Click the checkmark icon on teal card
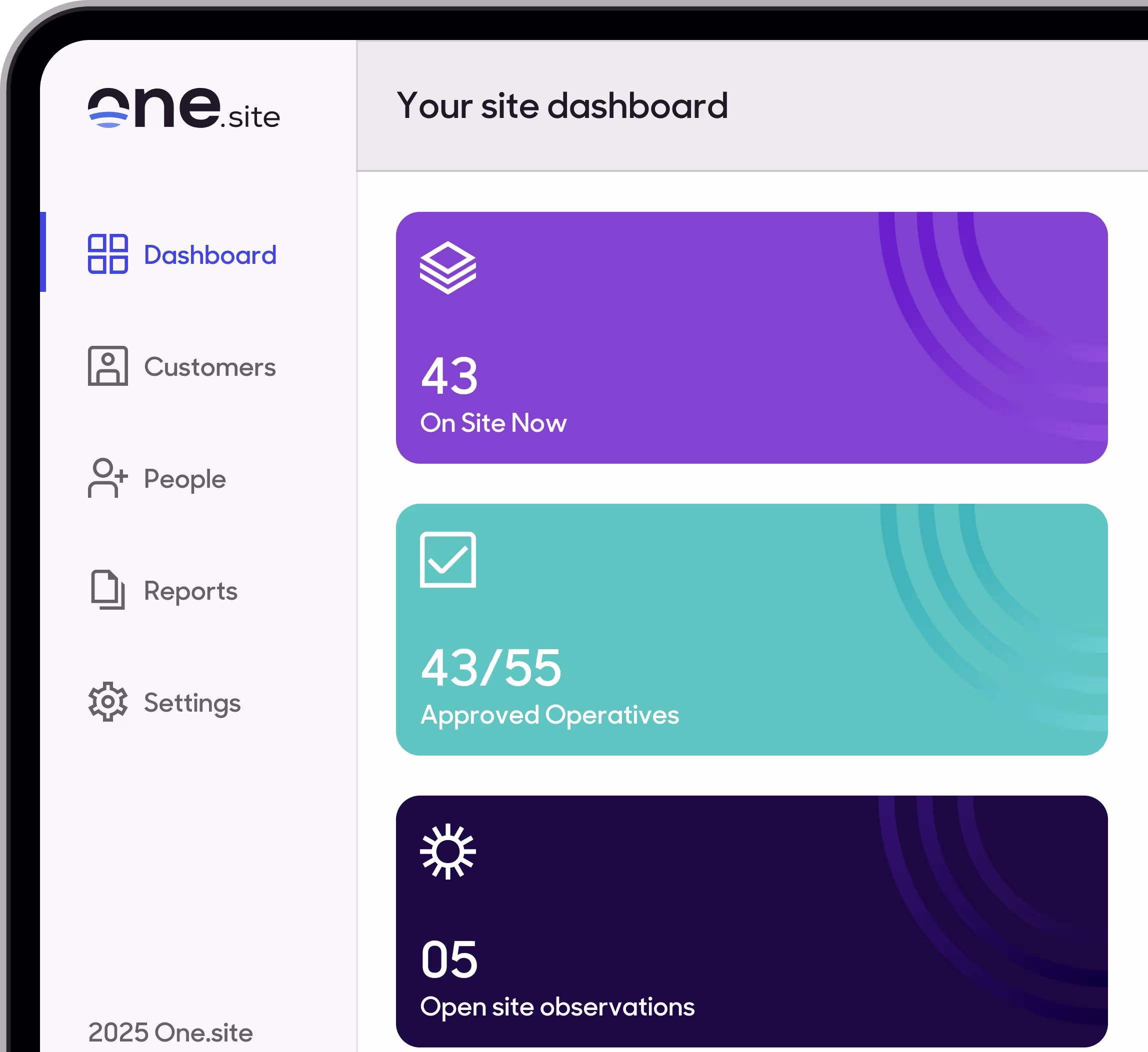This screenshot has height=1052, width=1148. (x=447, y=560)
